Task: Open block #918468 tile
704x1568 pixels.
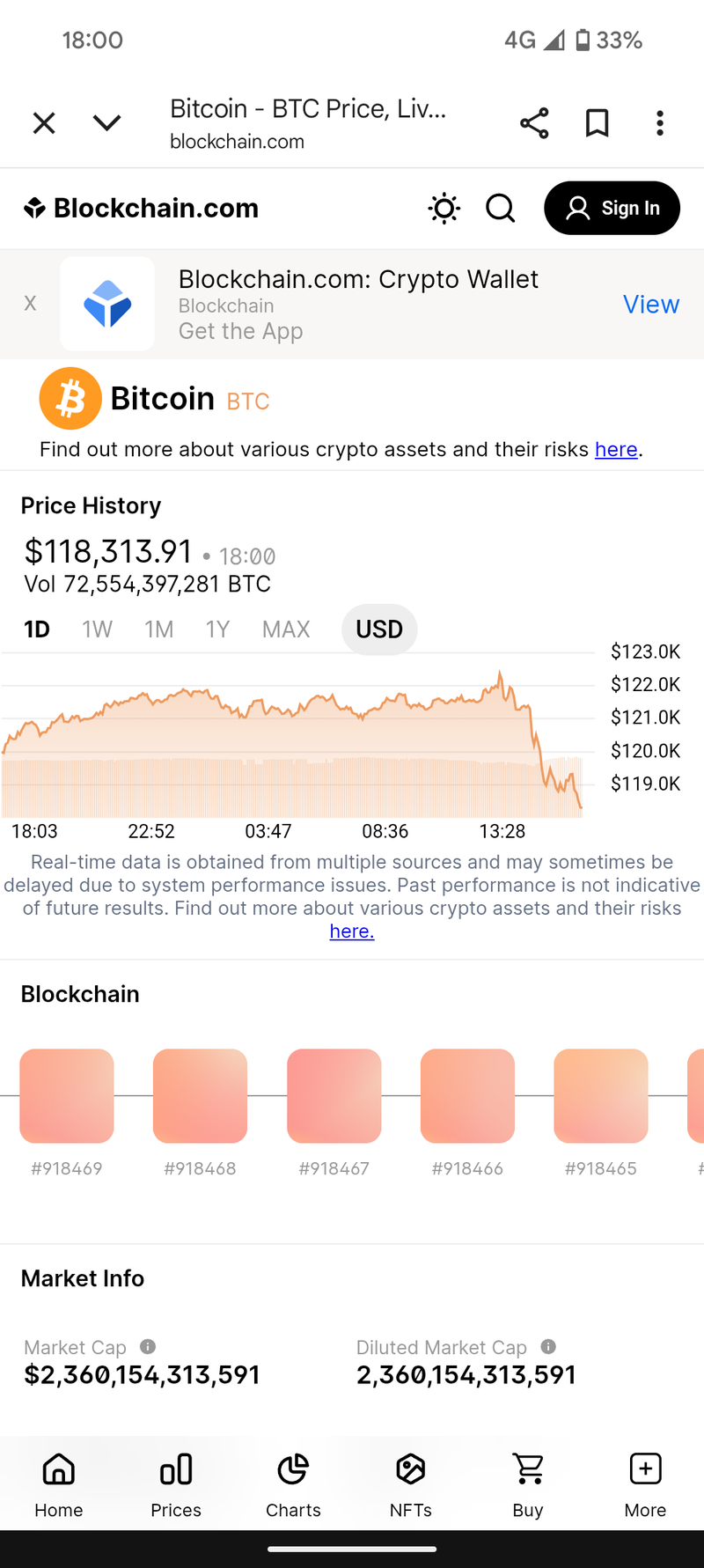Action: click(x=200, y=1096)
